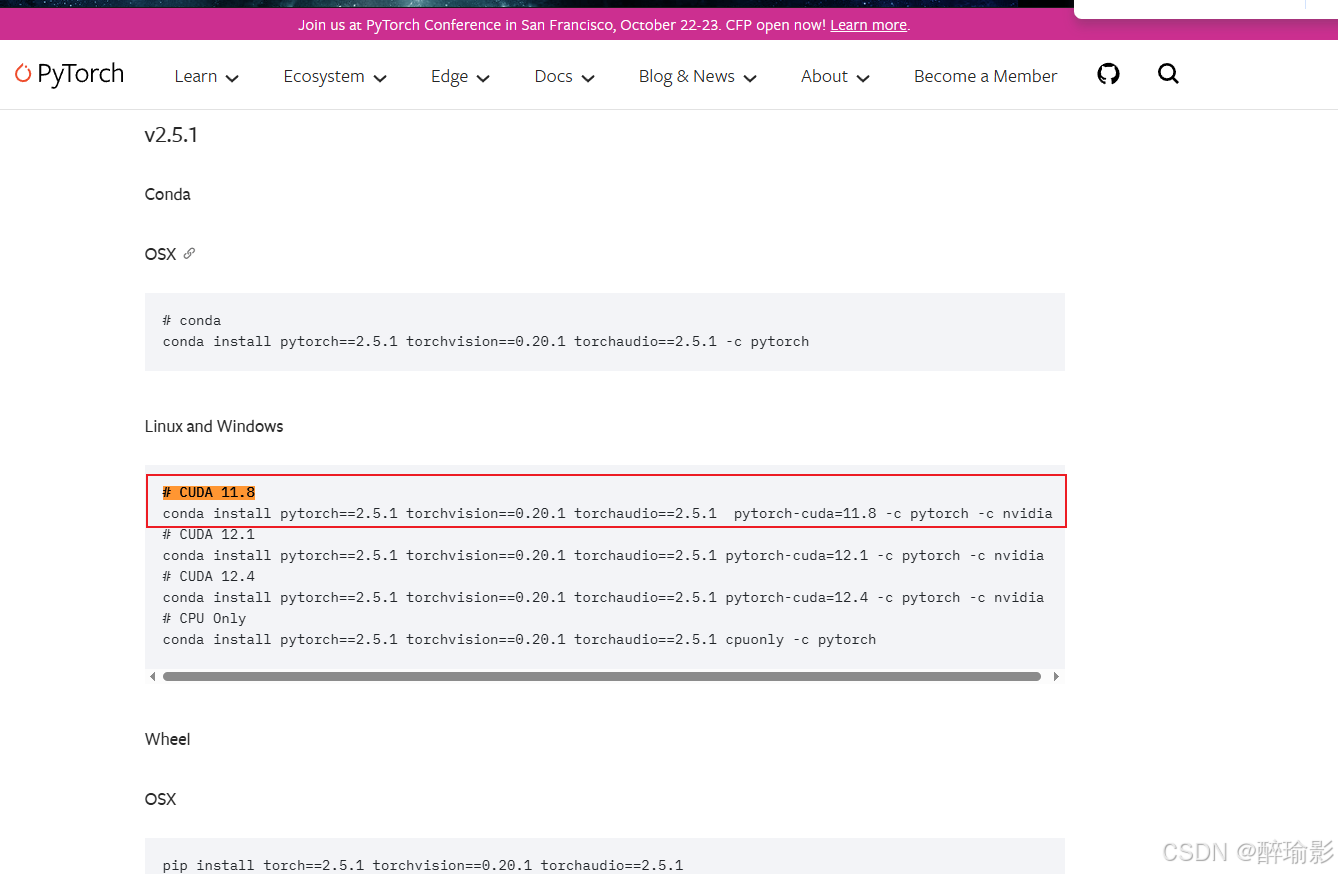
Task: Click the Conda section heading
Action: 168,194
